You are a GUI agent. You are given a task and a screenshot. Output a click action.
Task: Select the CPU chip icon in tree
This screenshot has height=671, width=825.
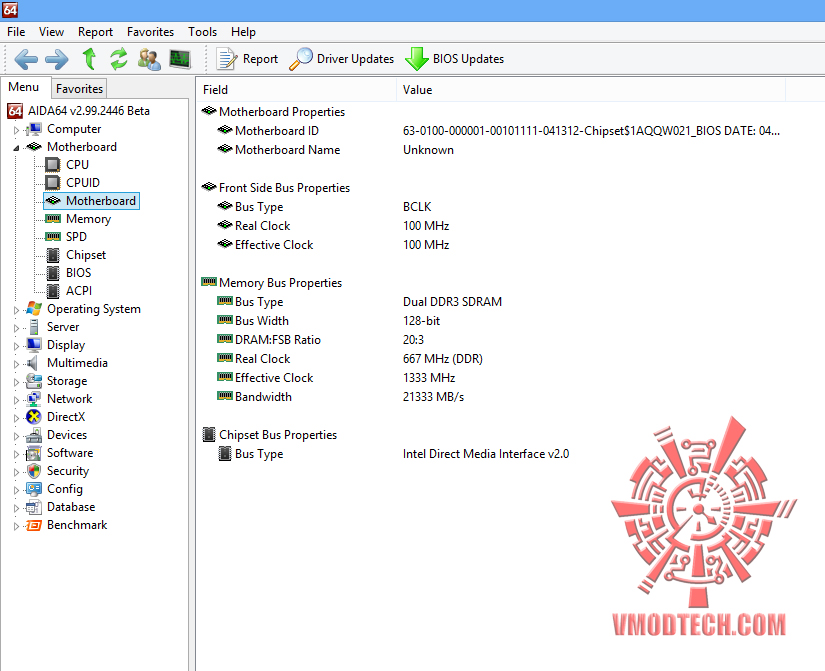(53, 165)
